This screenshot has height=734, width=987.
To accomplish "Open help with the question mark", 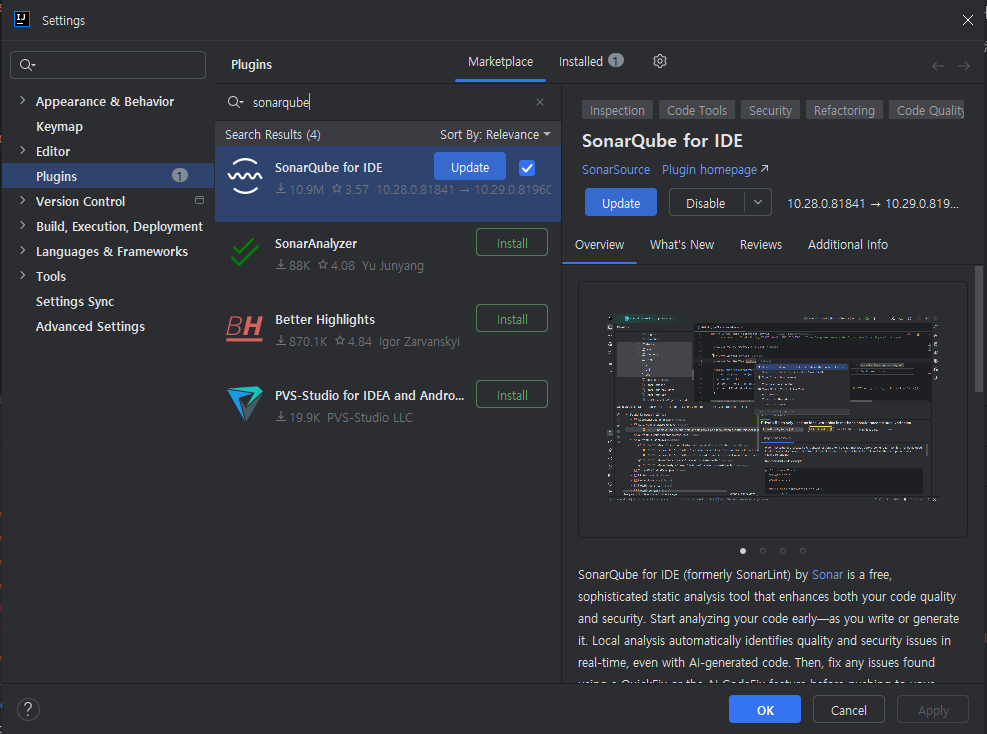I will point(28,709).
